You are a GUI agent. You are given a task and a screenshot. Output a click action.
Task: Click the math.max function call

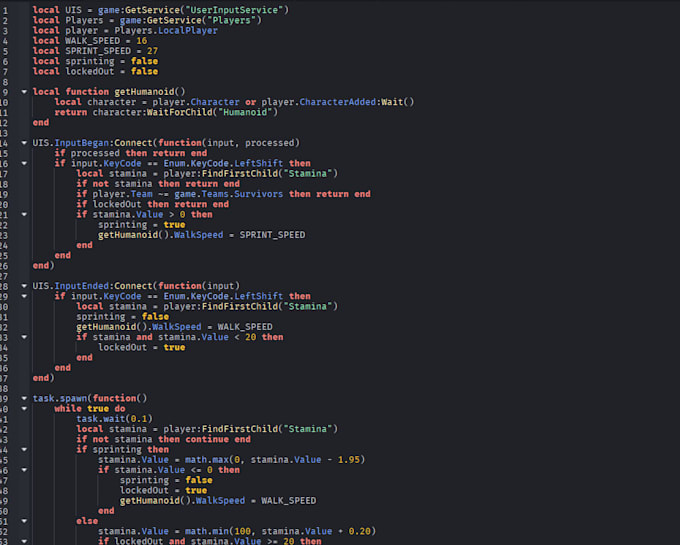(207, 460)
